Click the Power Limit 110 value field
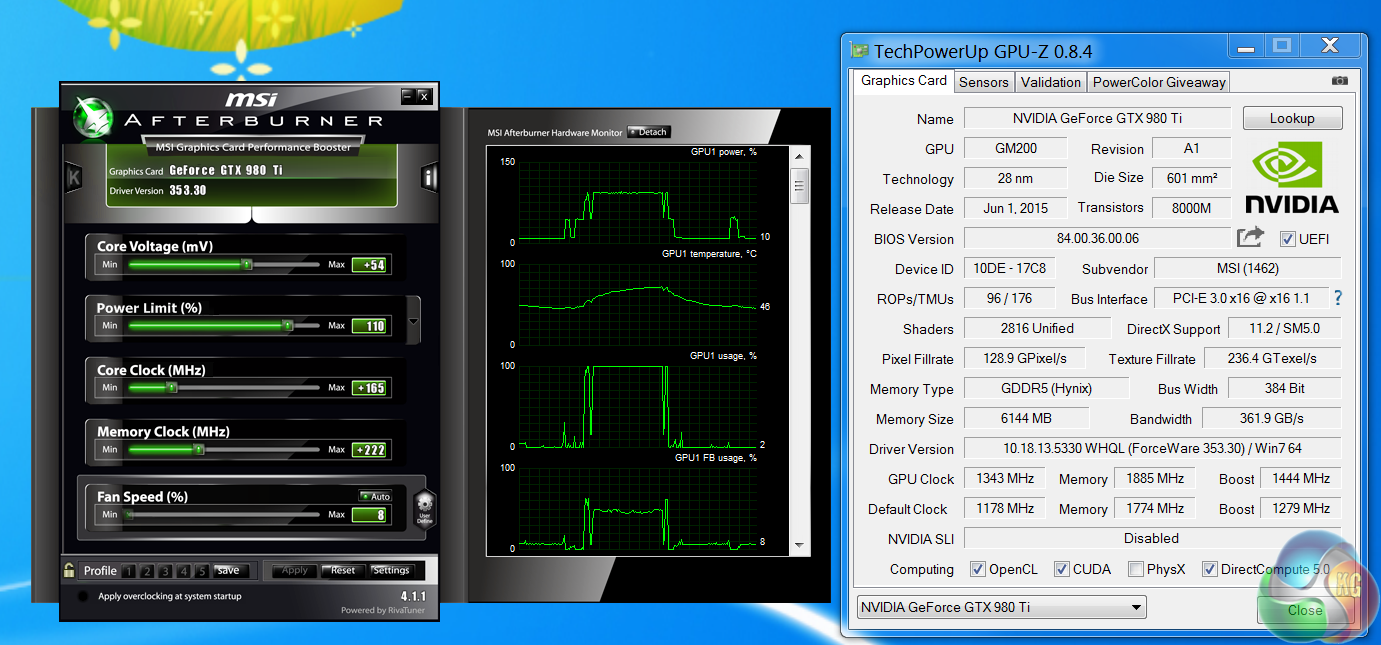Image resolution: width=1381 pixels, height=645 pixels. pyautogui.click(x=369, y=326)
